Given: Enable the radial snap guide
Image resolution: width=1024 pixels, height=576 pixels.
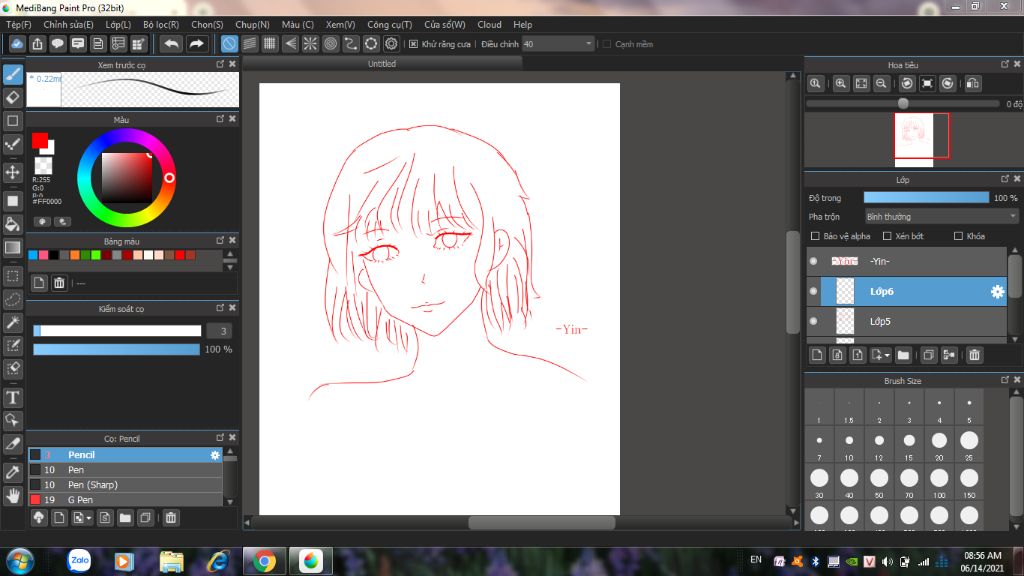Looking at the screenshot, I should click(310, 44).
